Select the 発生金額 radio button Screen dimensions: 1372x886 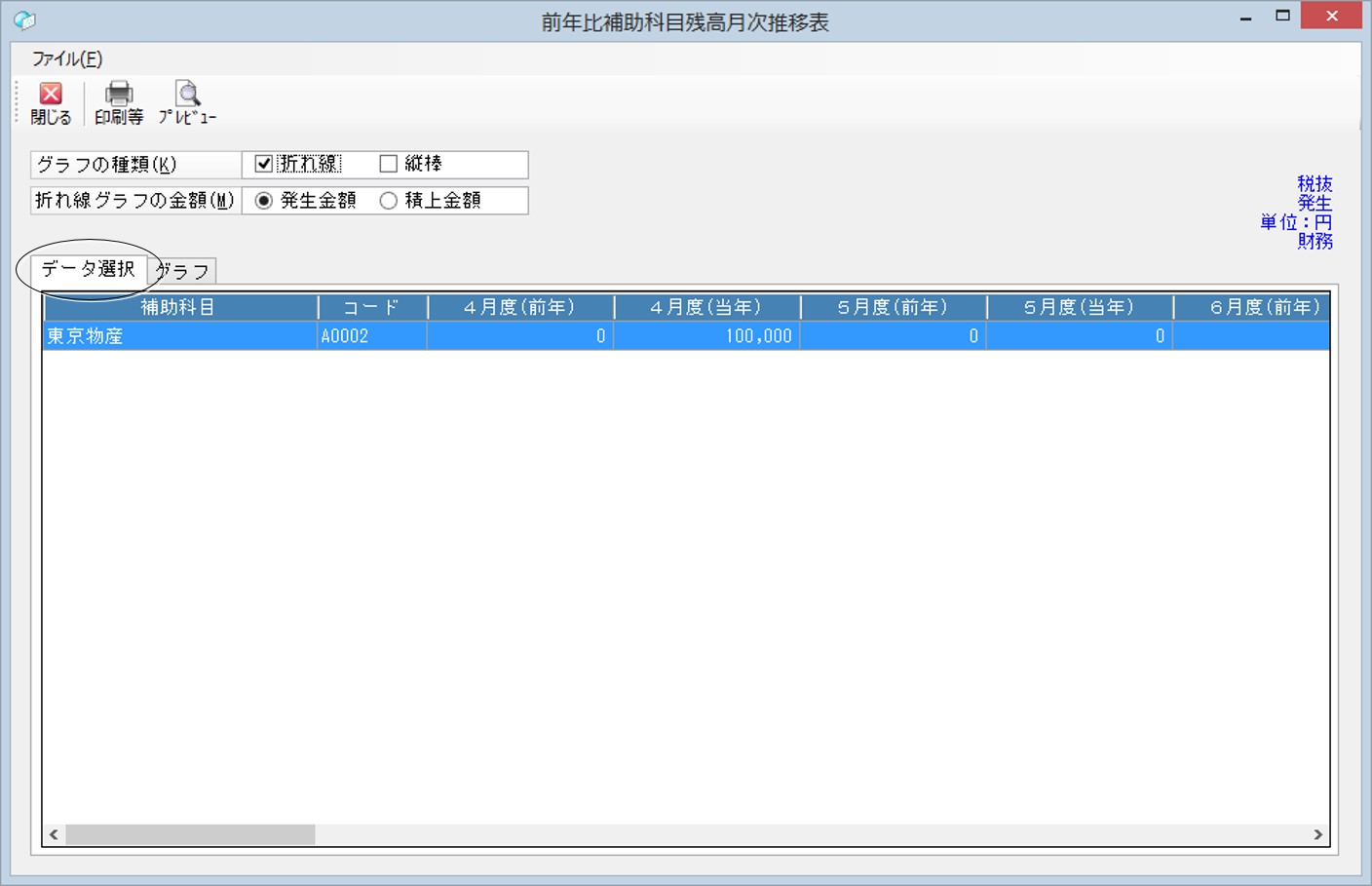point(263,201)
